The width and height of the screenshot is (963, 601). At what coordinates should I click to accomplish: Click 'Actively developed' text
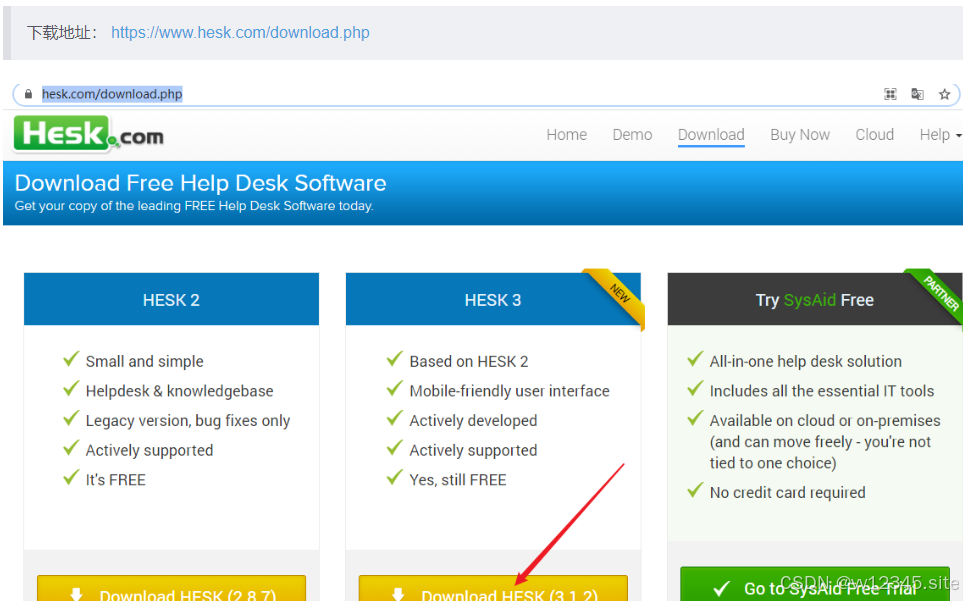(473, 421)
